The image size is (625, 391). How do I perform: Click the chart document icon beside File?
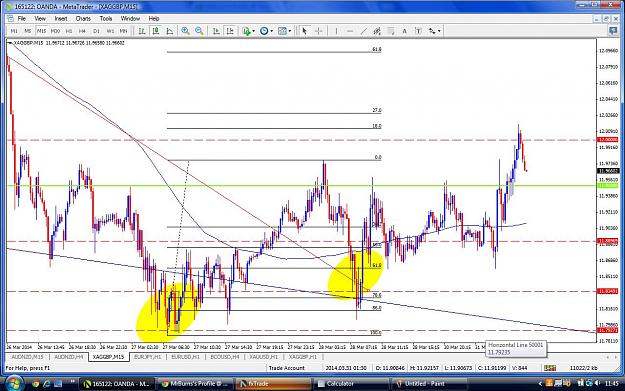pos(10,18)
